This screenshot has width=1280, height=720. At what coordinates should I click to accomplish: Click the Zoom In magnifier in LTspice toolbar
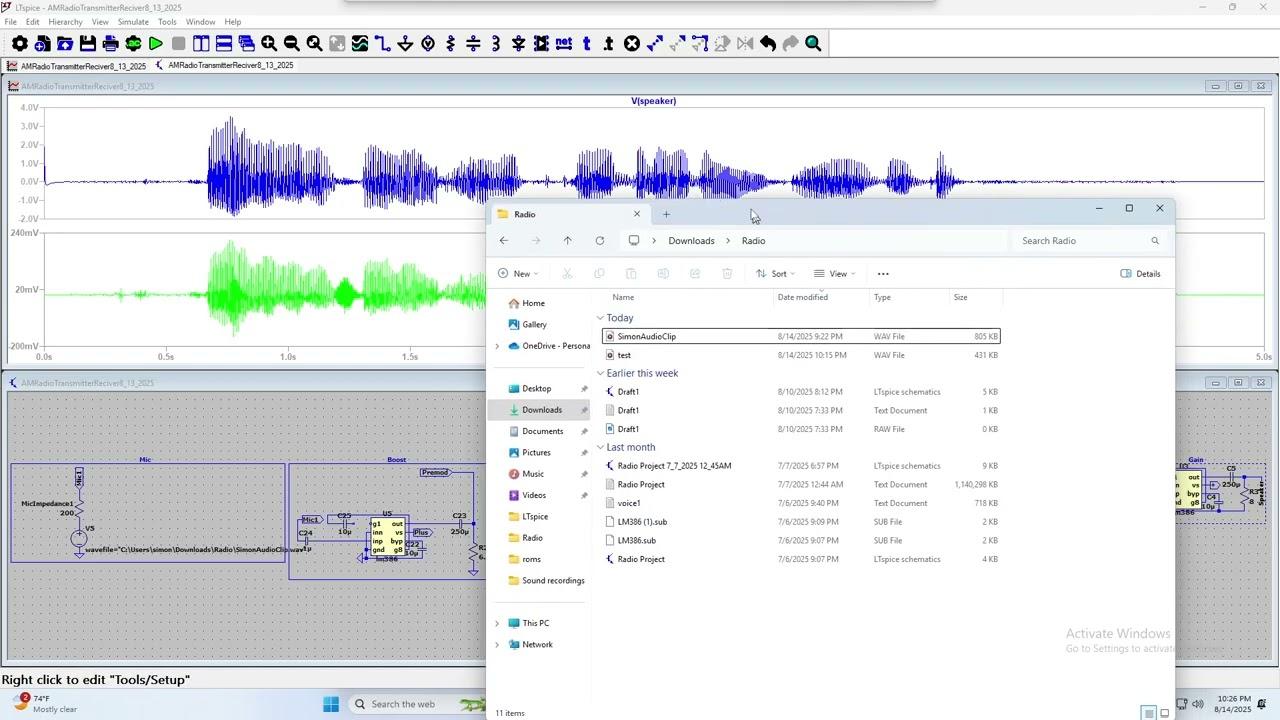click(269, 43)
